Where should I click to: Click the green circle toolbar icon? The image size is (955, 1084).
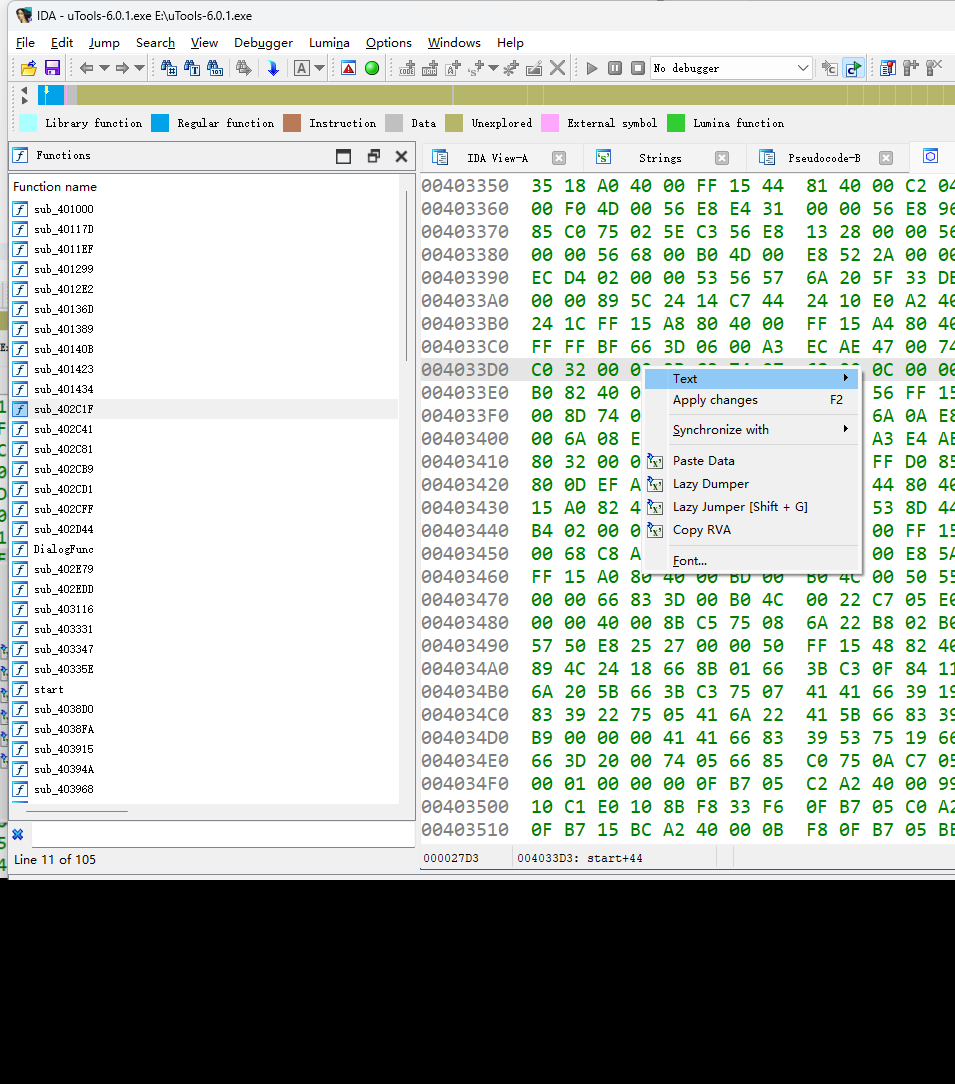[372, 68]
